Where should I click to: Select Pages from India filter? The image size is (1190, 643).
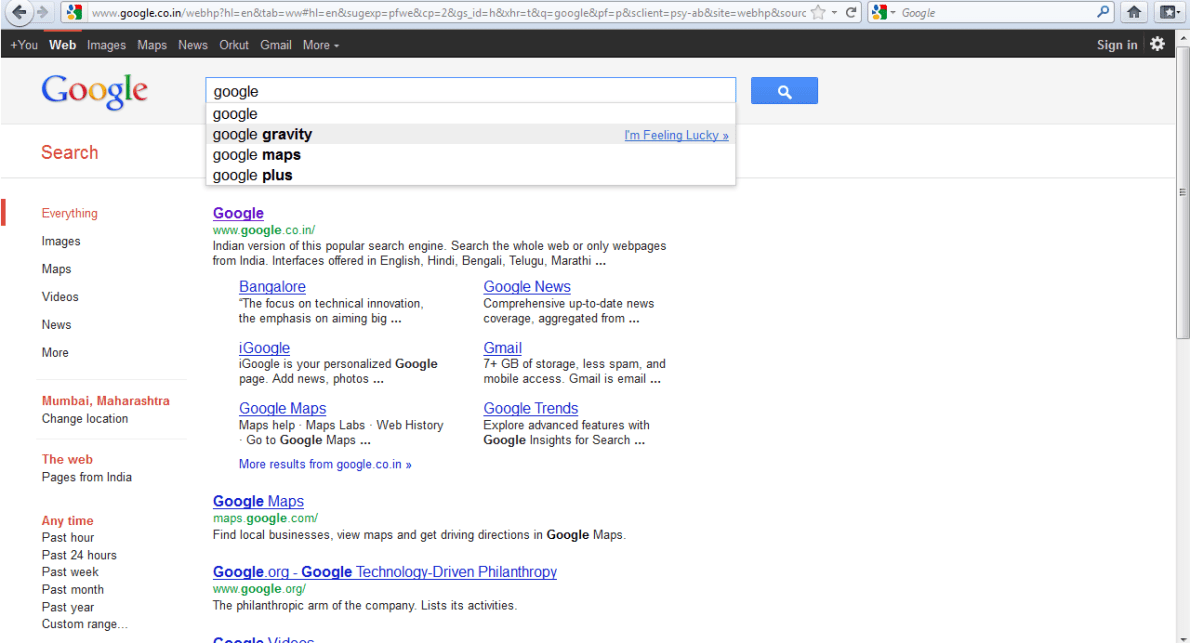86,477
